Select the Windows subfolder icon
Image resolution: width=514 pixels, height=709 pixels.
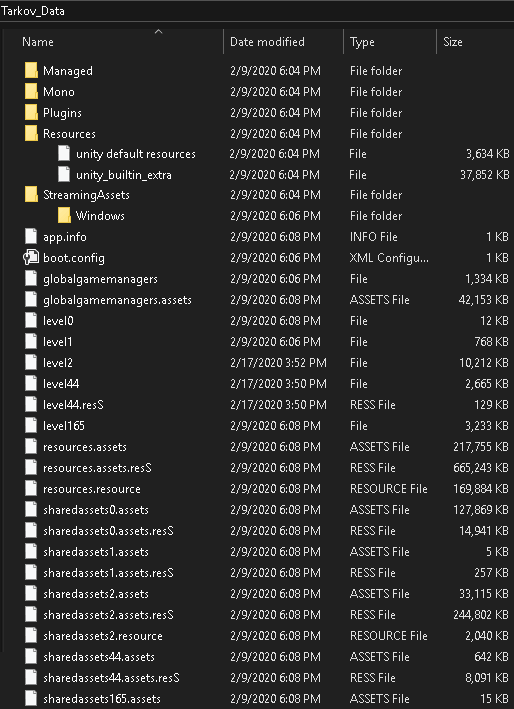tap(64, 216)
